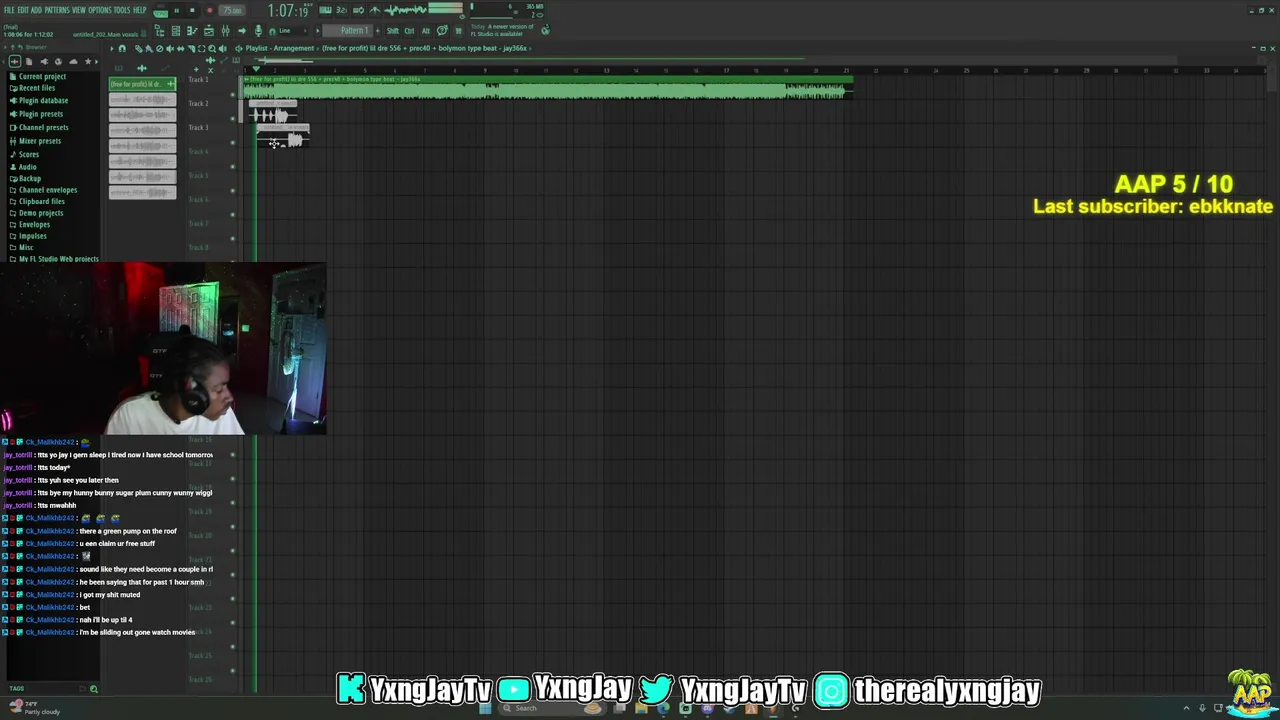Mute Track 2 with its green dot
This screenshot has height=720, width=1280.
pyautogui.click(x=233, y=118)
